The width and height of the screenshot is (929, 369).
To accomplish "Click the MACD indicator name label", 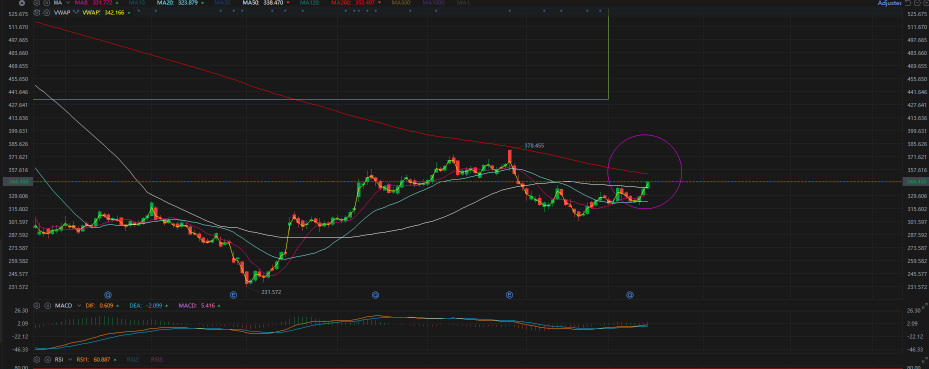I will tap(63, 306).
